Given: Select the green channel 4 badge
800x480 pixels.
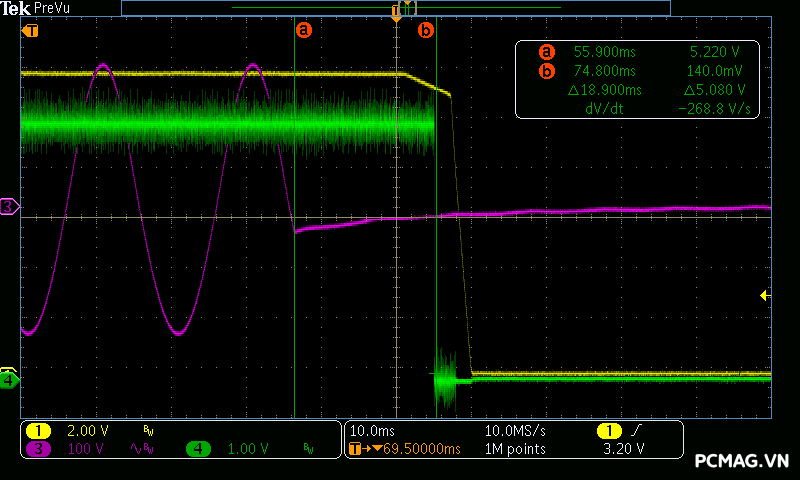Looking at the screenshot, I should pyautogui.click(x=198, y=449).
